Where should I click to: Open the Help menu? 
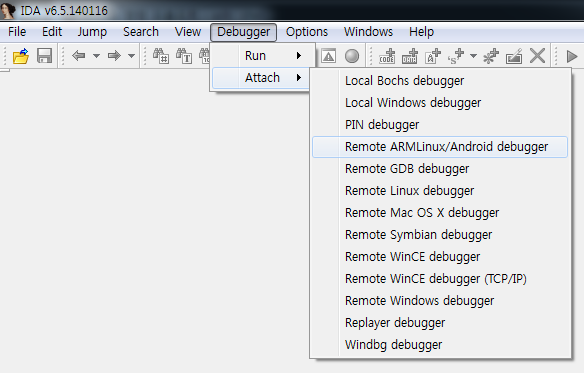421,32
